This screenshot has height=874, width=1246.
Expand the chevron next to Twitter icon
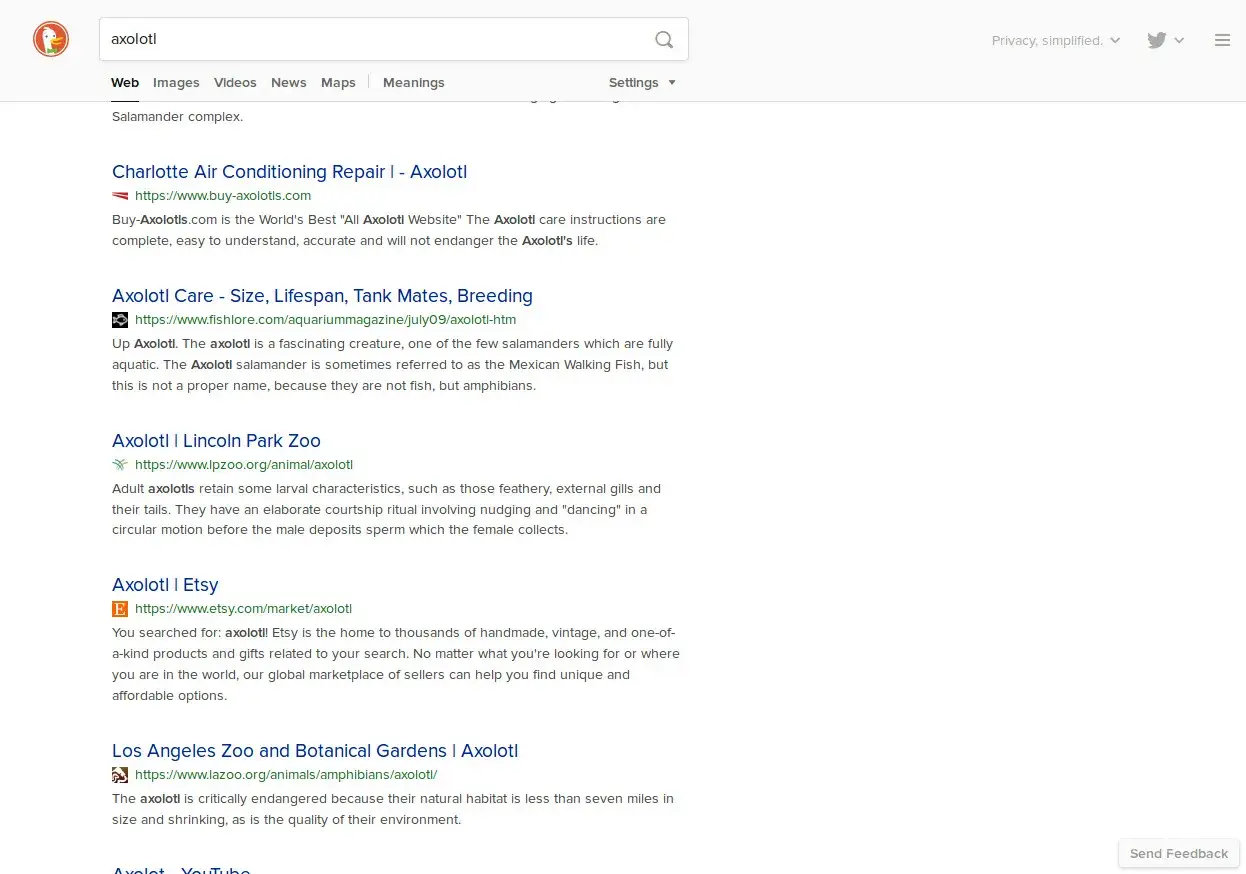point(1180,41)
